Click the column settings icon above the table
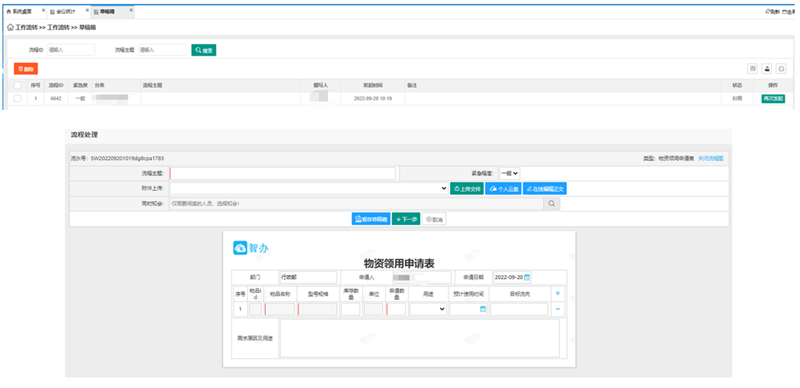The height and width of the screenshot is (388, 800). 752,68
